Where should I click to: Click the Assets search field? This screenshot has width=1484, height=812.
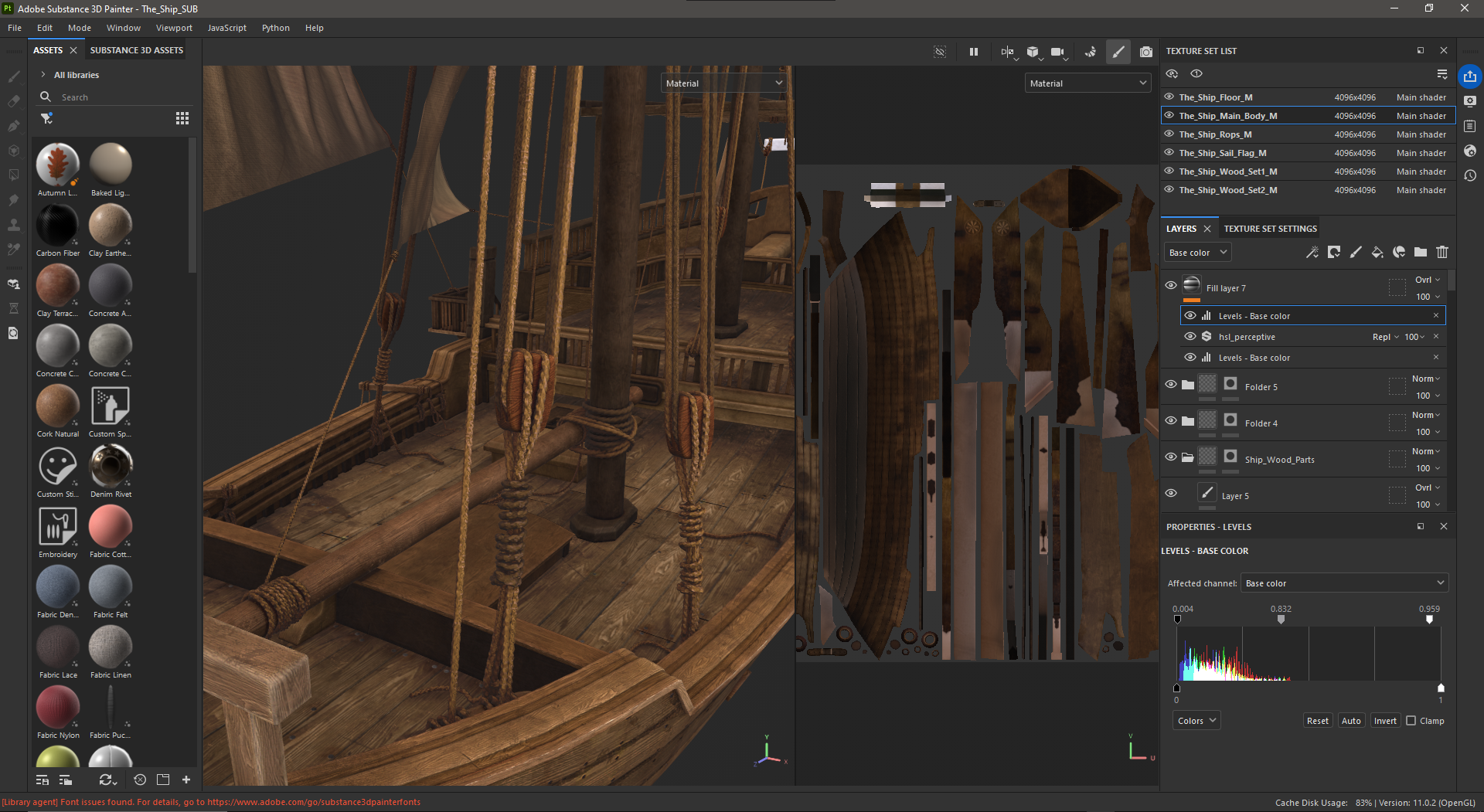(x=116, y=97)
